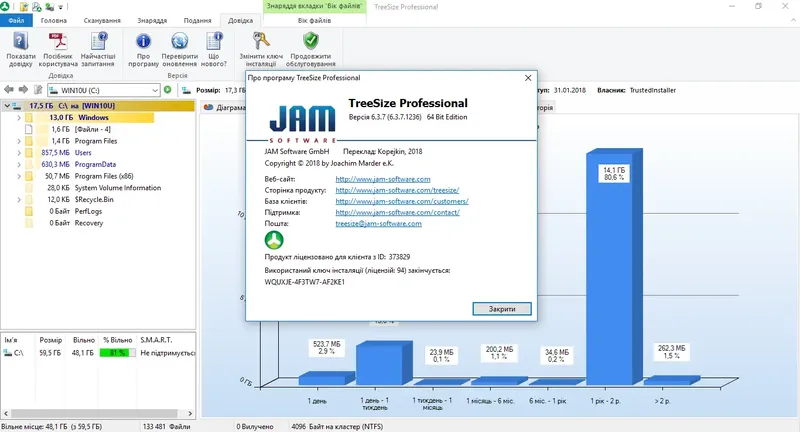Expand the Program Files folder node

pyautogui.click(x=19, y=141)
